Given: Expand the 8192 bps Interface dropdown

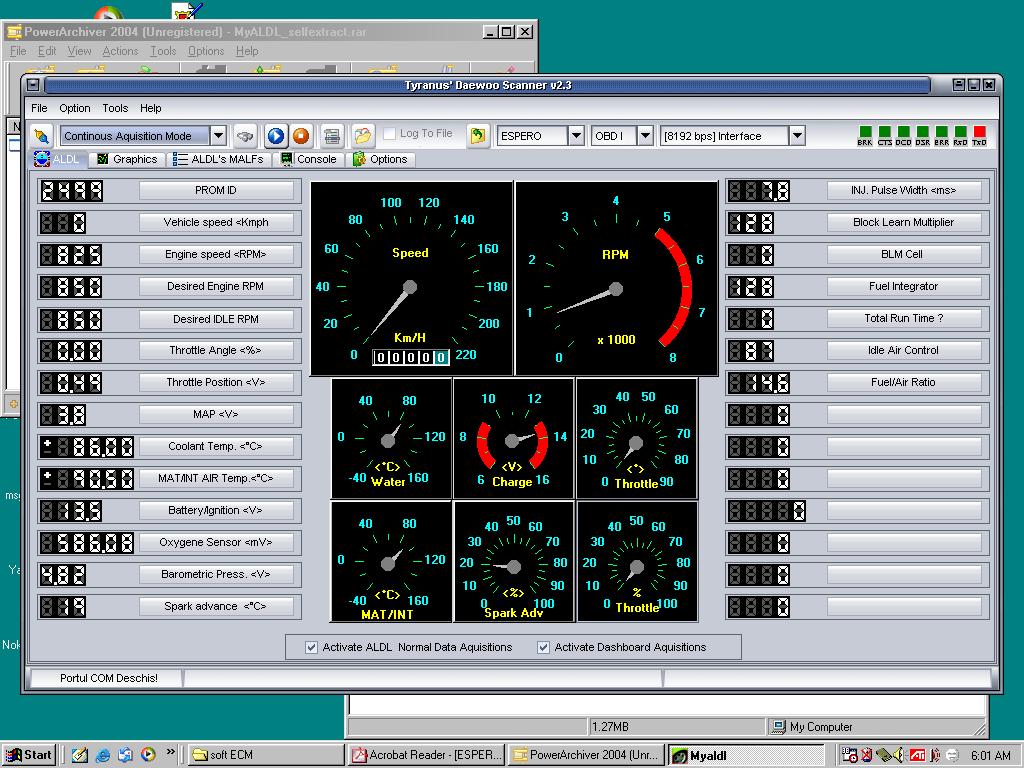Looking at the screenshot, I should coord(797,136).
